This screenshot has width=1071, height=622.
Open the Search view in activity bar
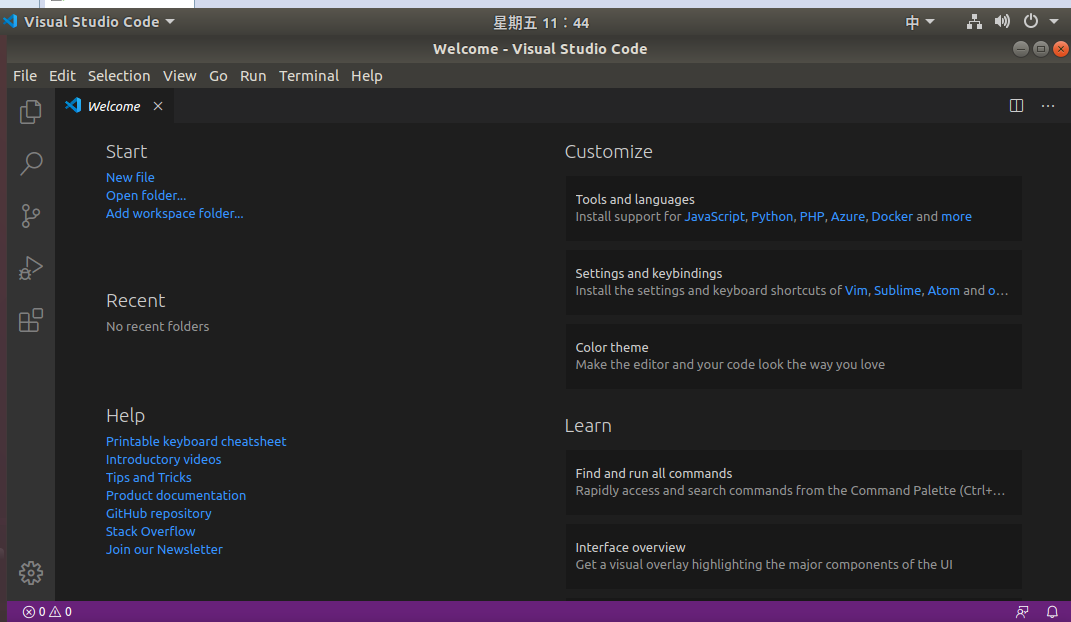pyautogui.click(x=31, y=164)
